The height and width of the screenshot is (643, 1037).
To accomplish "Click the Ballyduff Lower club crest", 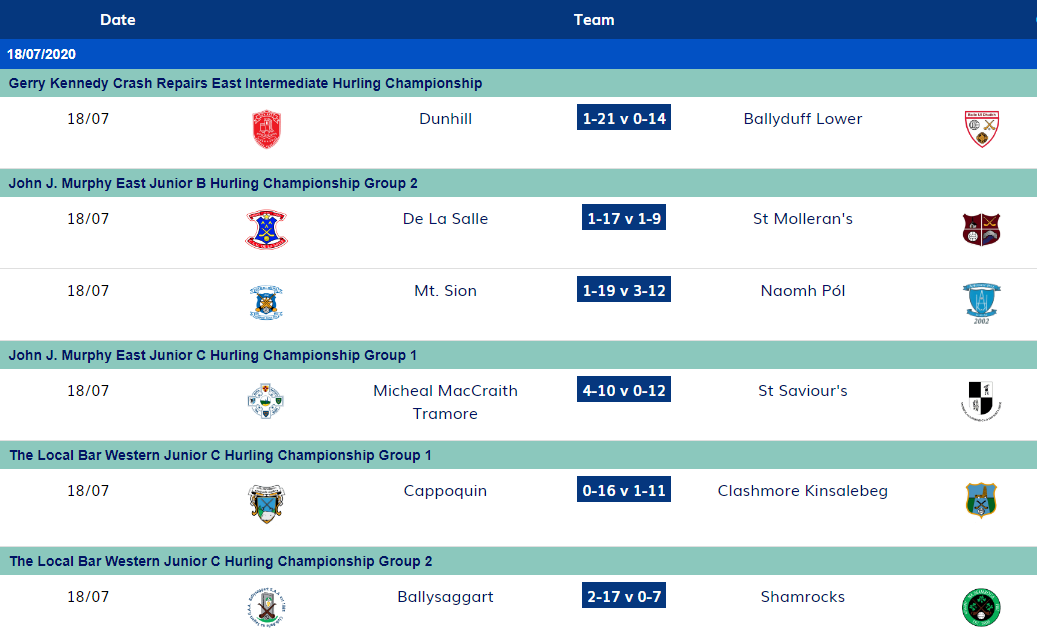I will pyautogui.click(x=981, y=129).
